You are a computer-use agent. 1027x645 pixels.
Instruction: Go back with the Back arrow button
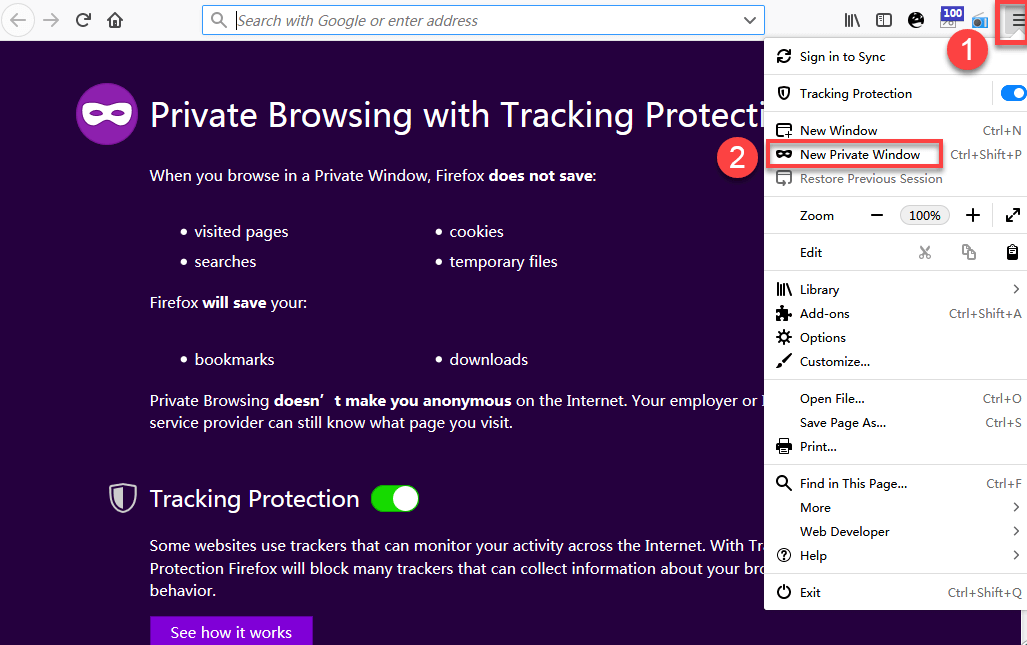coord(18,20)
